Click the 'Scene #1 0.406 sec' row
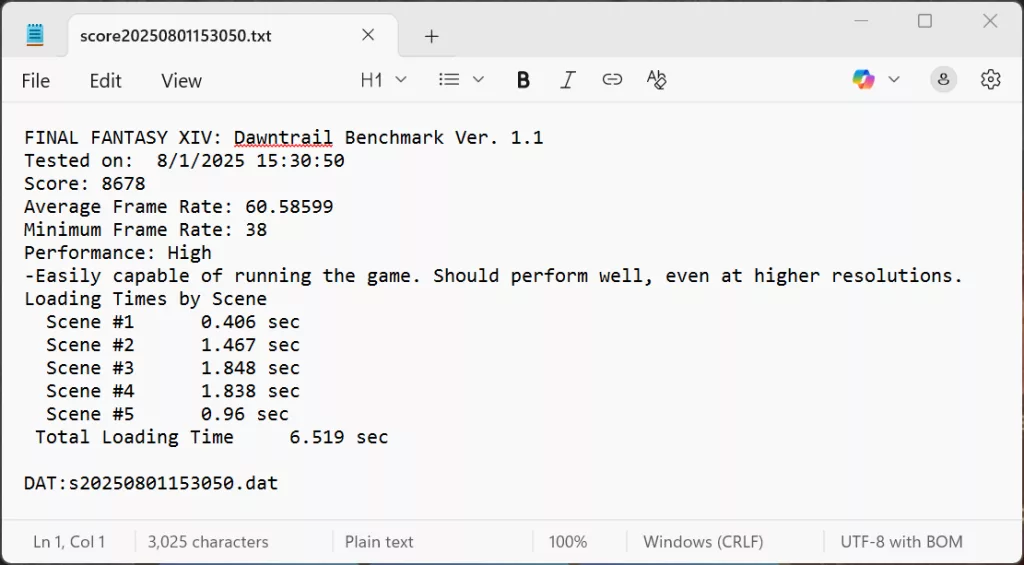This screenshot has width=1024, height=565. (x=173, y=322)
